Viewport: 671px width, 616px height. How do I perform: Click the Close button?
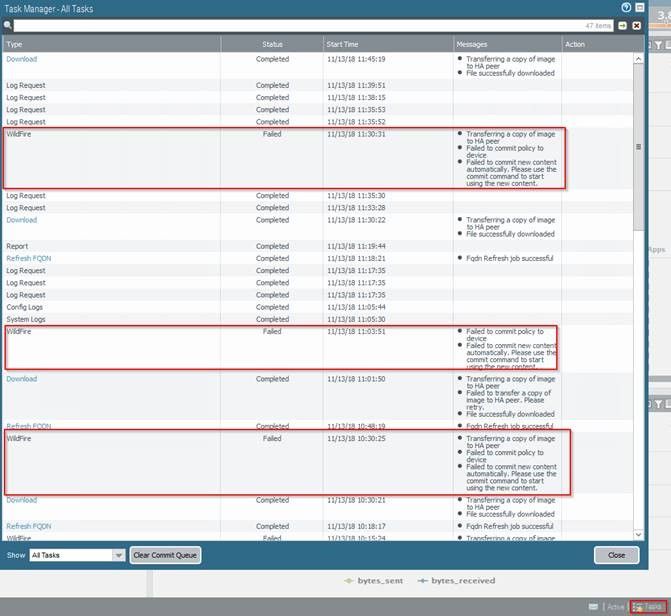click(x=616, y=555)
